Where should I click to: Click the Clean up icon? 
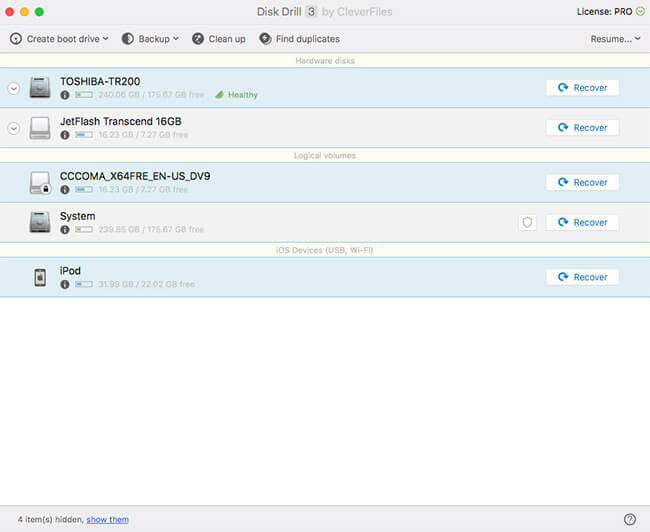[x=198, y=39]
